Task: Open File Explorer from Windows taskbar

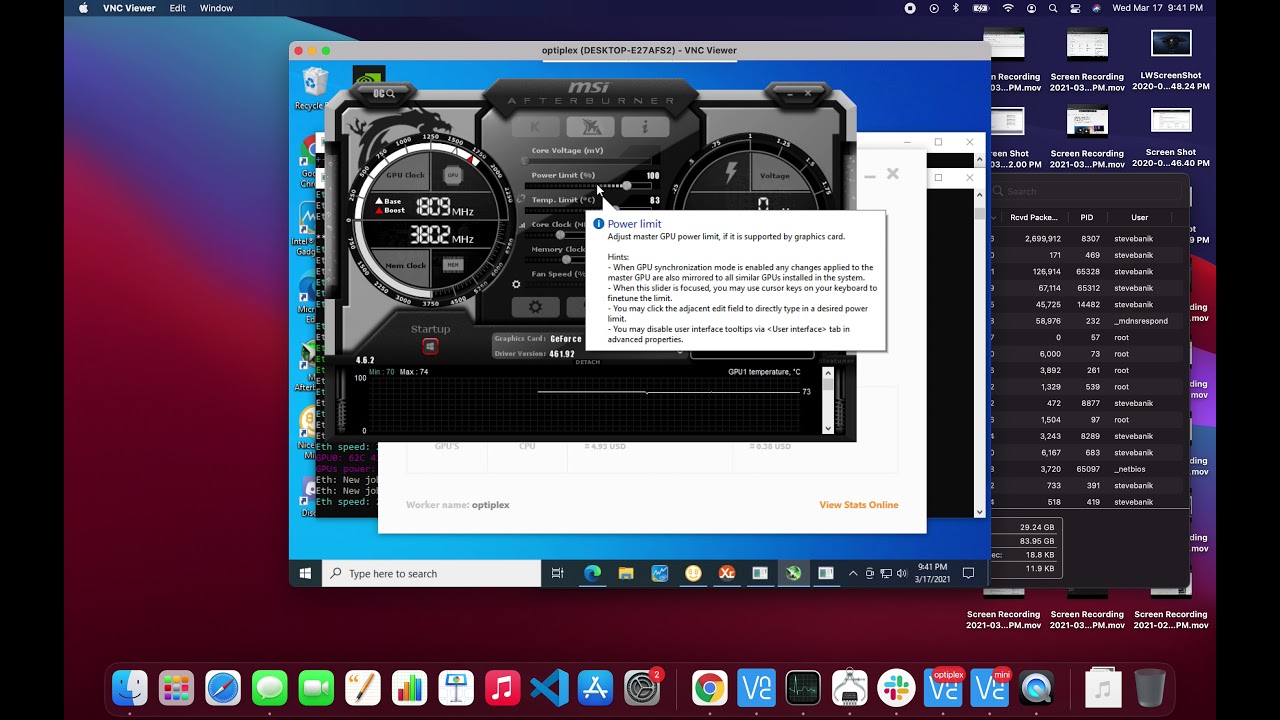Action: (626, 573)
